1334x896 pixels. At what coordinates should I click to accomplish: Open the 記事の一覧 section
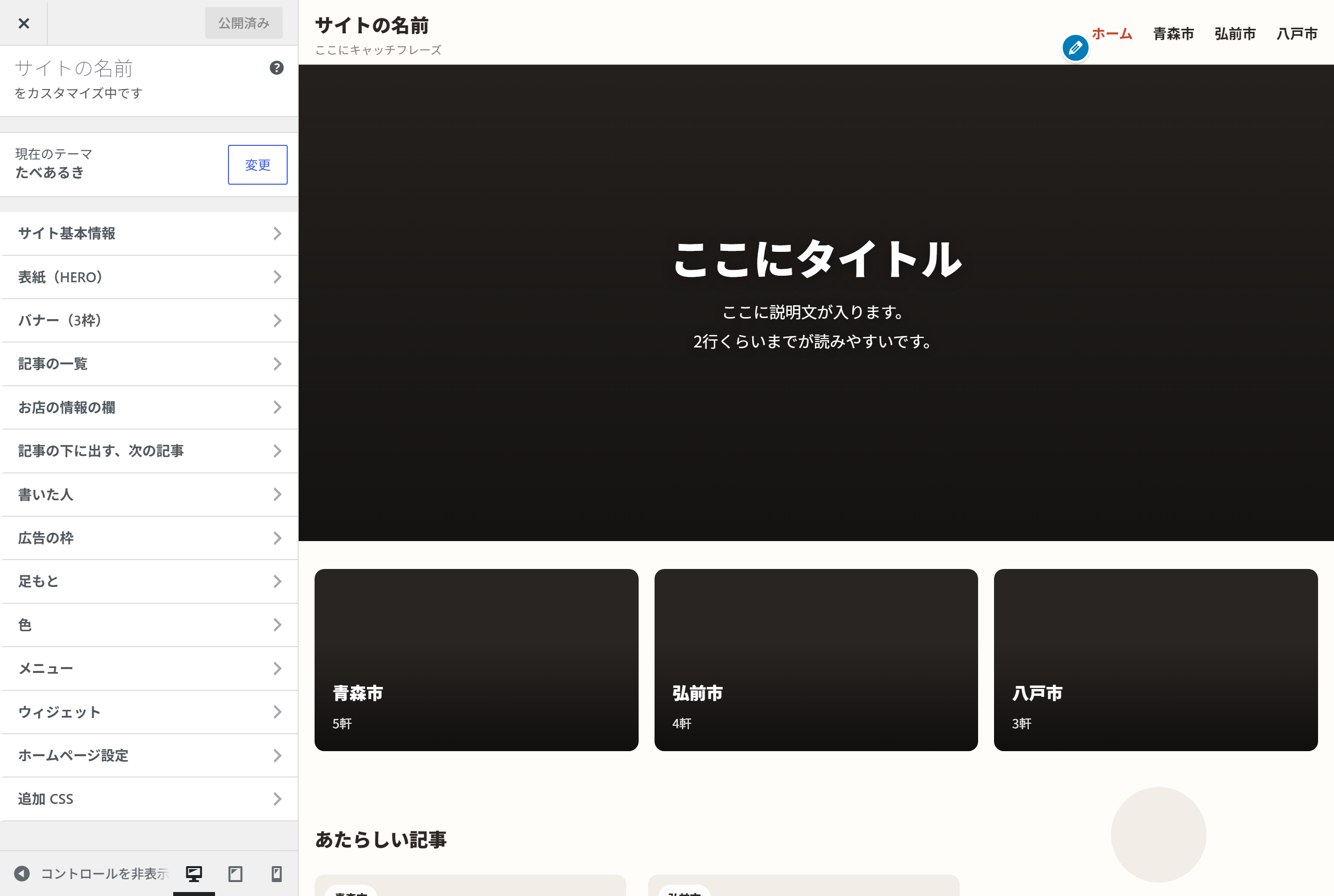point(149,364)
